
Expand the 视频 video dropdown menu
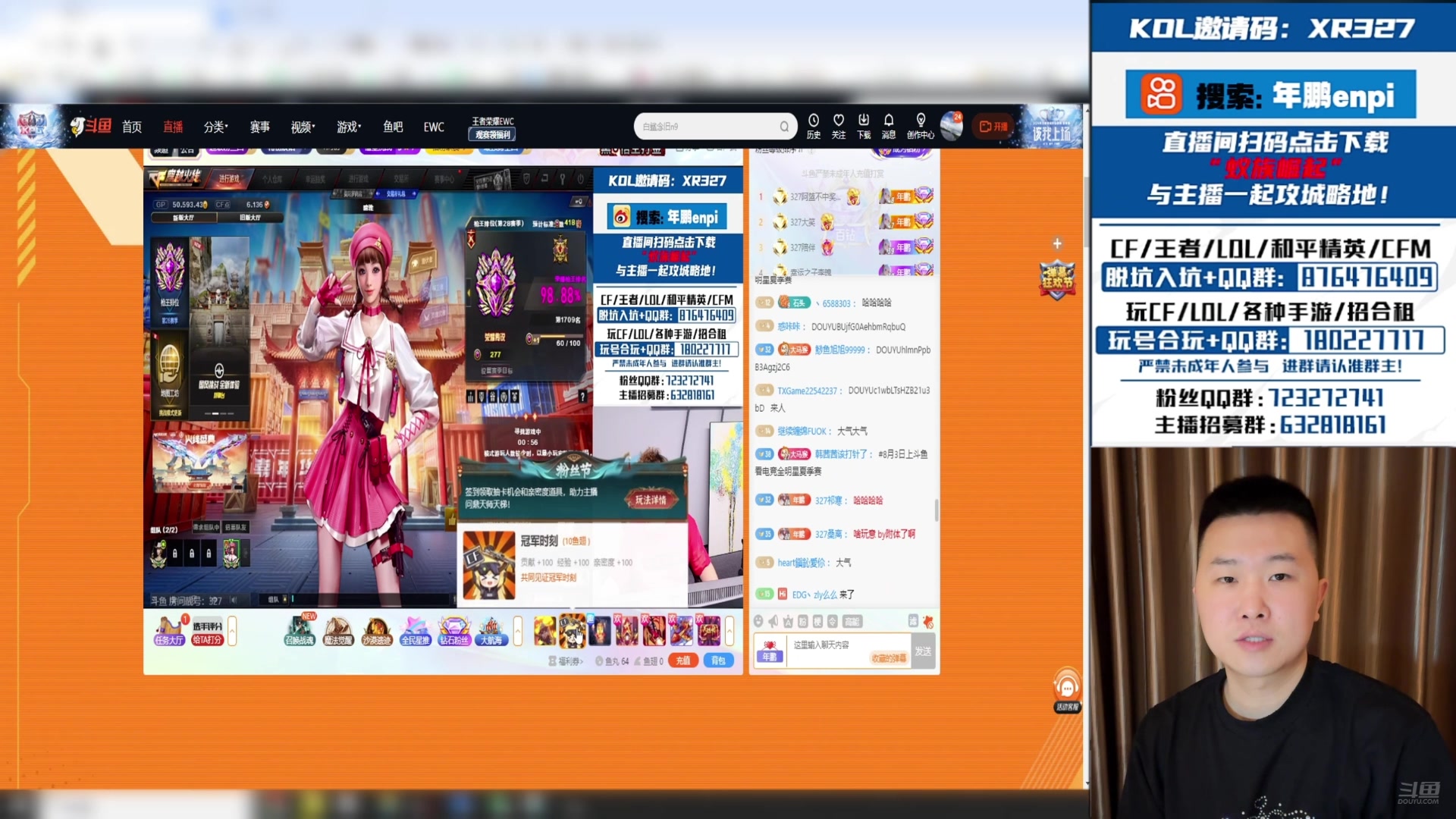click(303, 127)
